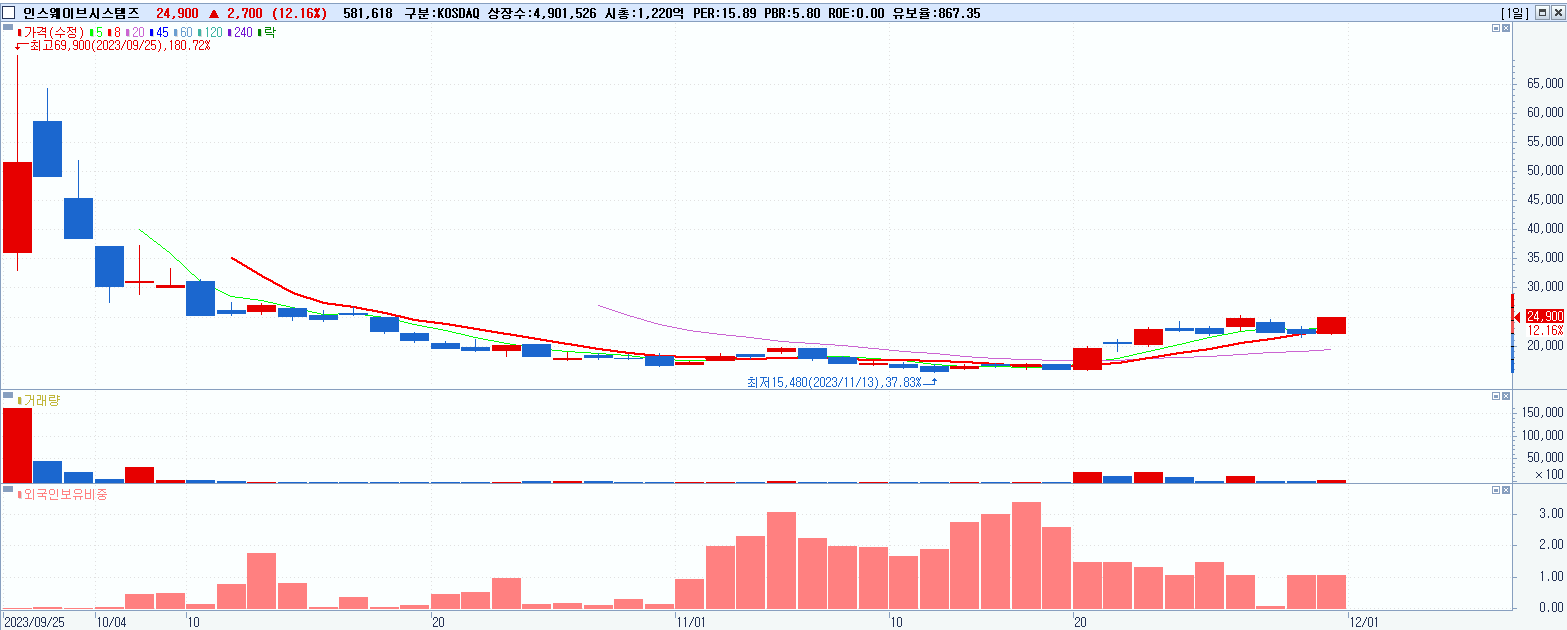Click the 거래량 indicator label
Viewport: 1567px width, 630px height.
(40, 400)
